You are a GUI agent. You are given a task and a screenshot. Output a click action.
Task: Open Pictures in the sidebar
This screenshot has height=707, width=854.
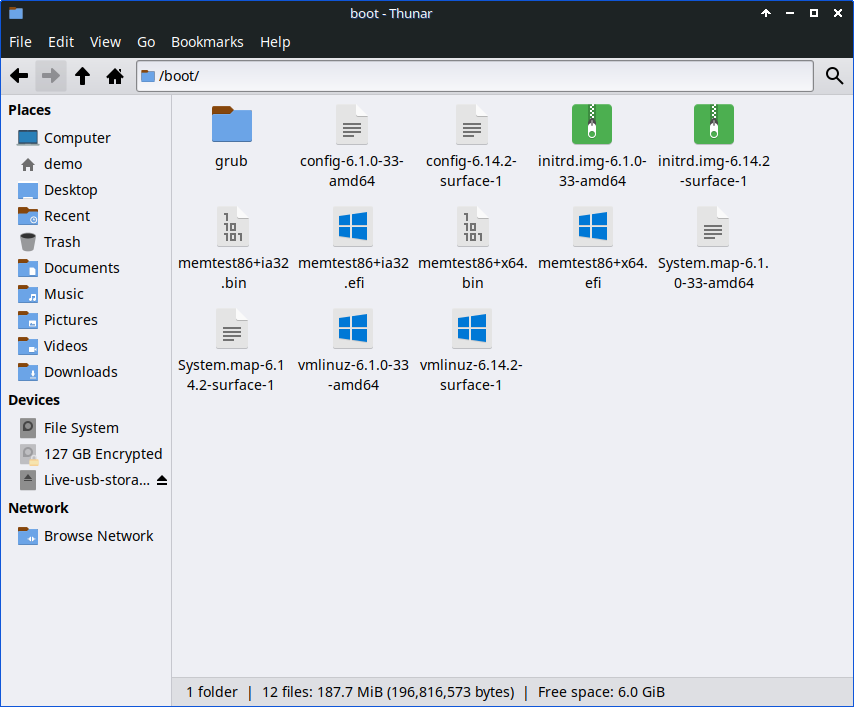(86, 320)
